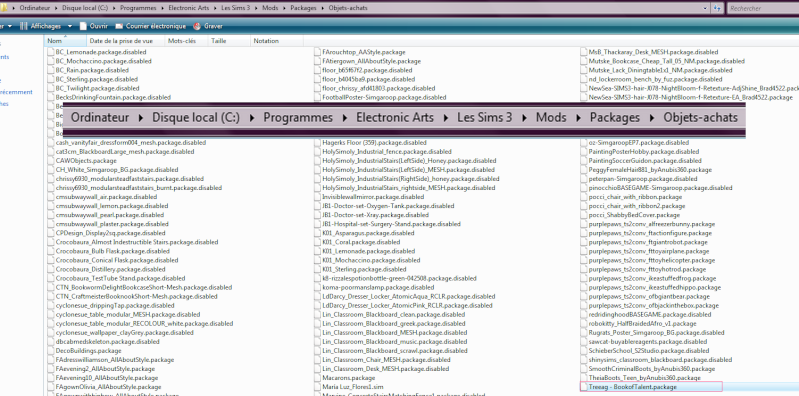Click the refresh arrows button beside address bar
The width and height of the screenshot is (799, 396).
717,8
